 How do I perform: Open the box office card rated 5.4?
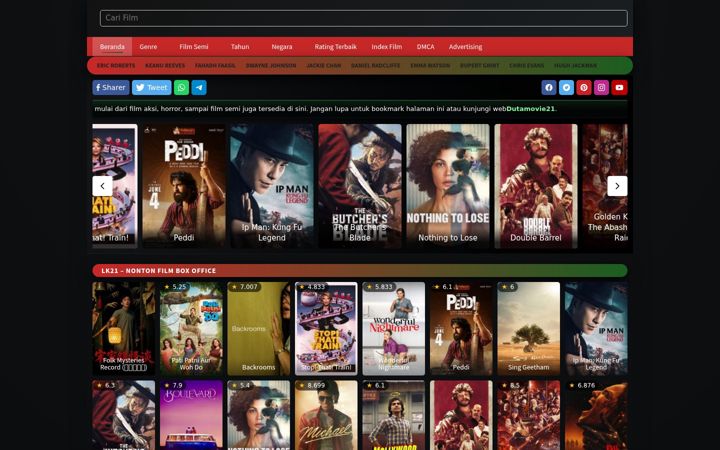pyautogui.click(x=259, y=415)
